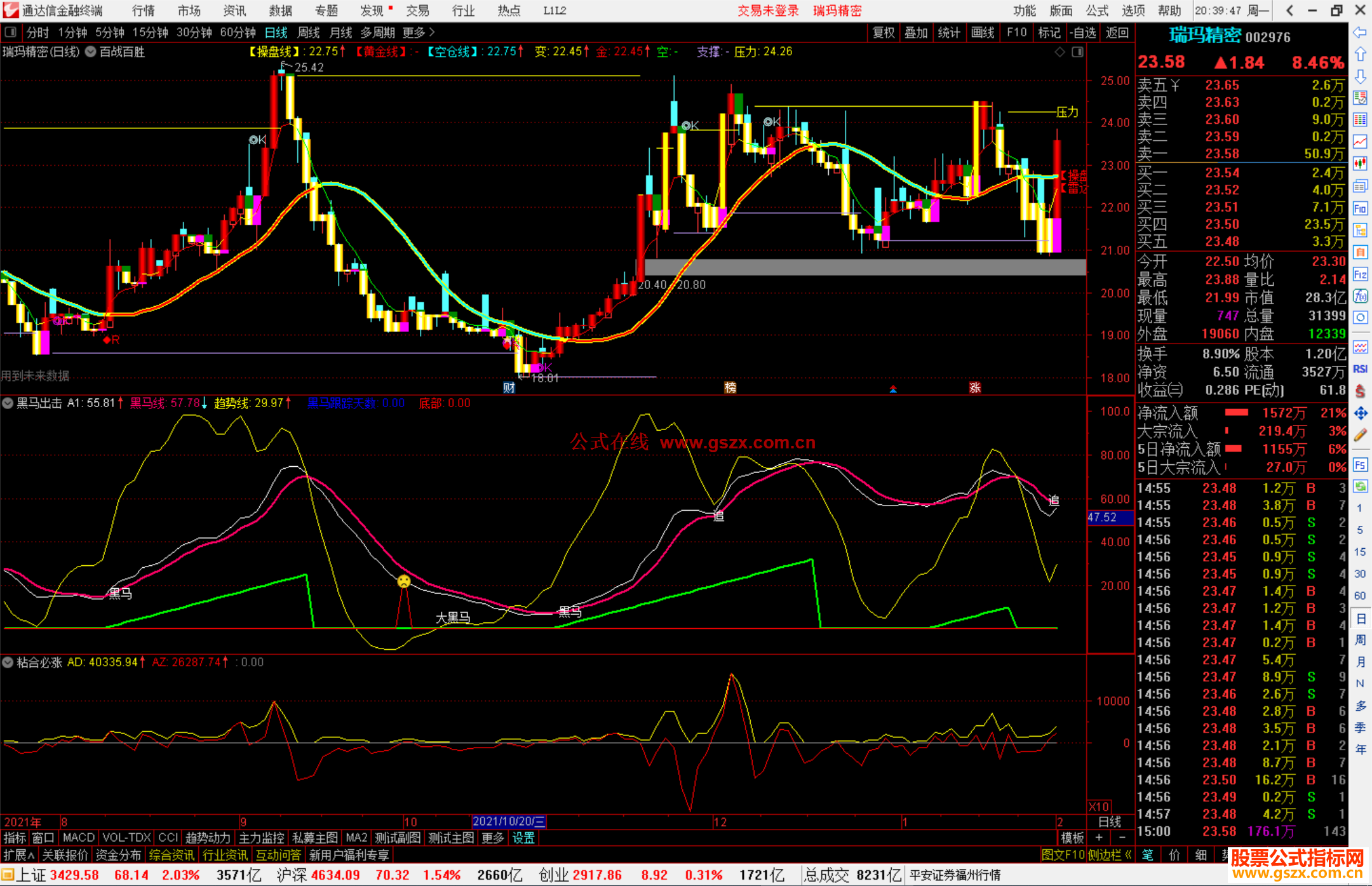The height and width of the screenshot is (886, 1372).
Task: Switch period to 1 minute in sidebar
Action: (1360, 508)
